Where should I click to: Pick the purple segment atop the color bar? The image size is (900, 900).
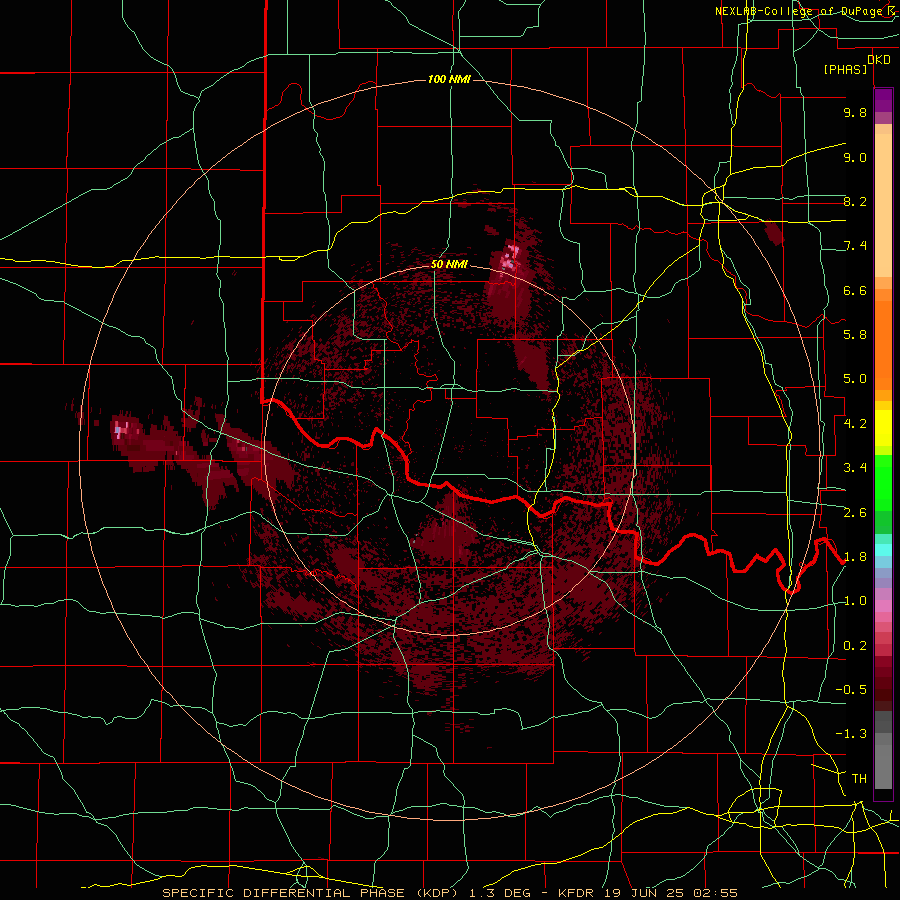point(883,100)
